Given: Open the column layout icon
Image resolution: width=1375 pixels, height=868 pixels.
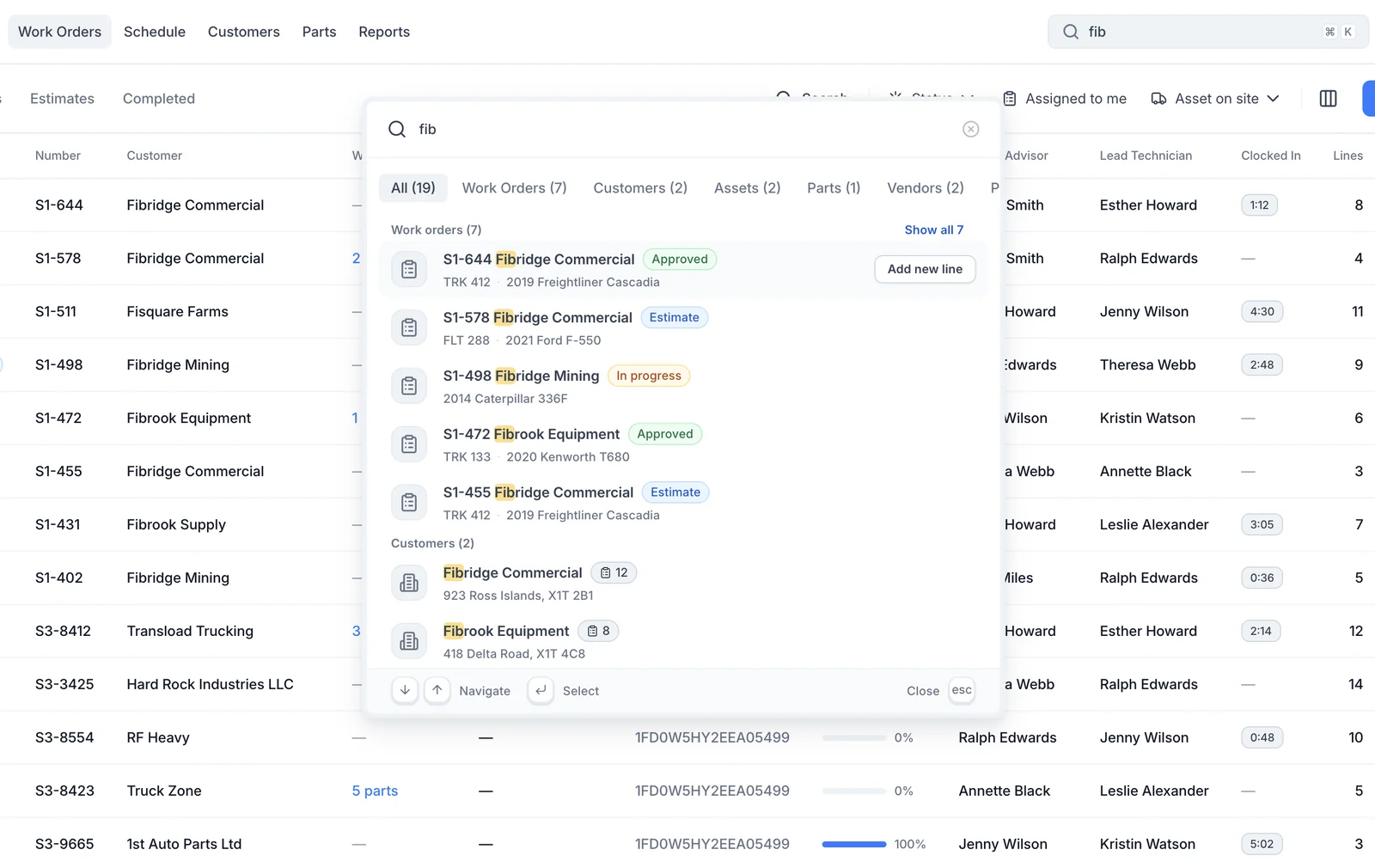Looking at the screenshot, I should [x=1328, y=99].
